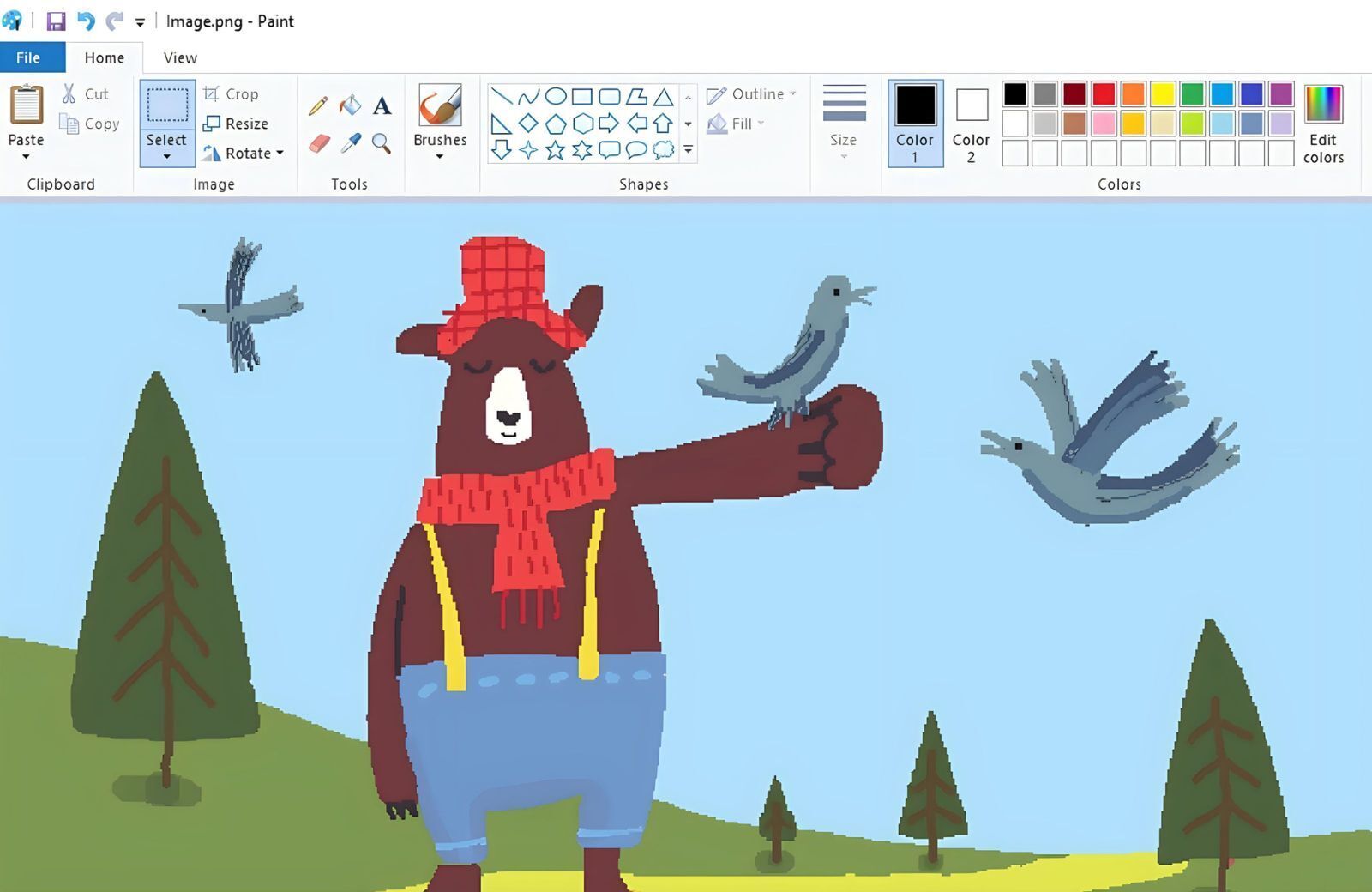Viewport: 1372px width, 892px height.
Task: Select the Color picker eyedropper tool
Action: (x=350, y=143)
